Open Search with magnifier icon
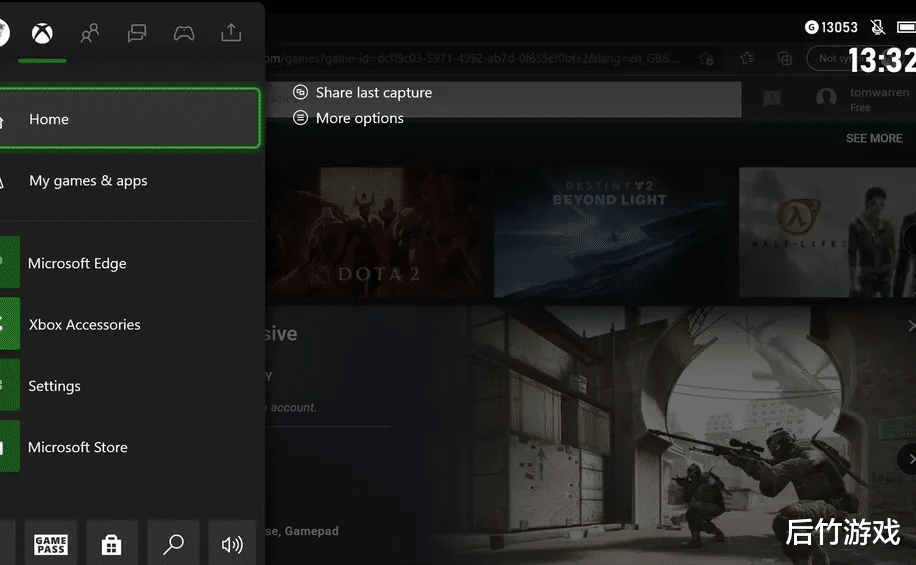 [x=173, y=544]
